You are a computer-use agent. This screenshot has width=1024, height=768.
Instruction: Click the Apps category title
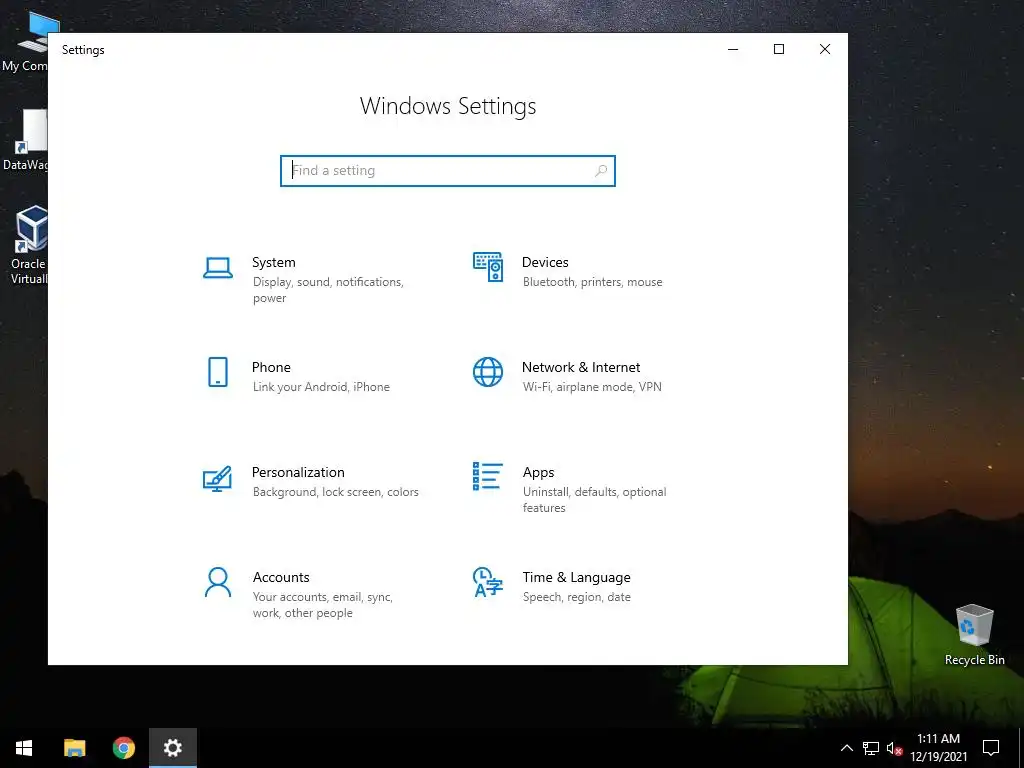(x=538, y=473)
